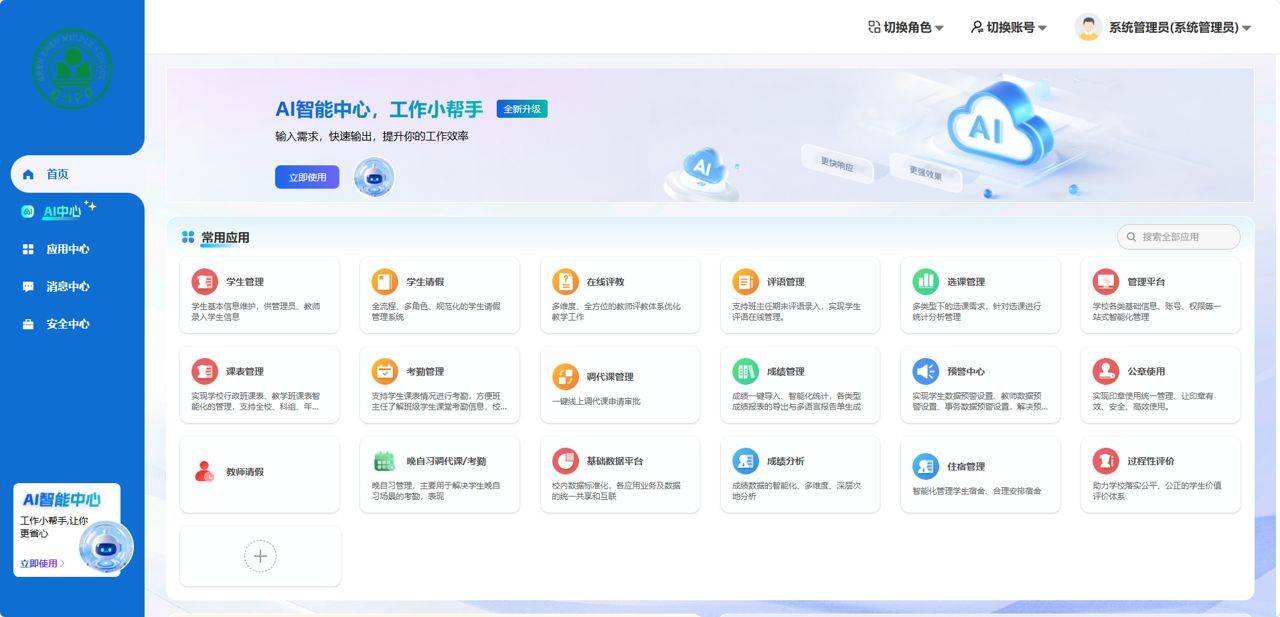Click the 常用应用 heading text
Image resolution: width=1280 pixels, height=617 pixels.
pos(225,237)
